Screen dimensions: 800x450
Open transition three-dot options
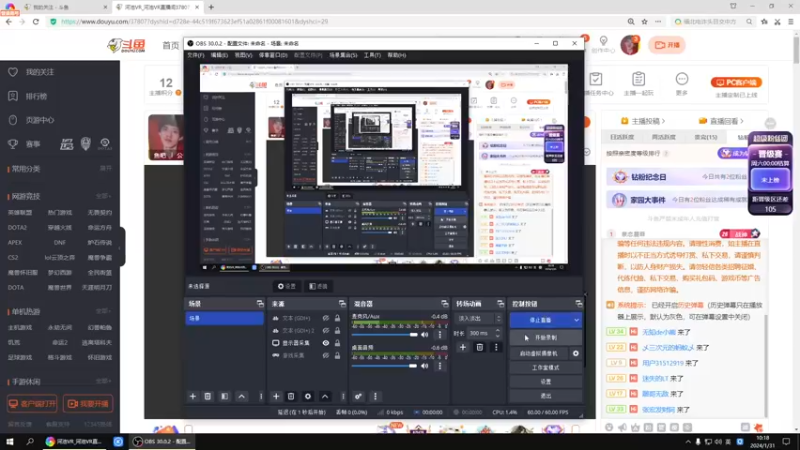point(496,347)
